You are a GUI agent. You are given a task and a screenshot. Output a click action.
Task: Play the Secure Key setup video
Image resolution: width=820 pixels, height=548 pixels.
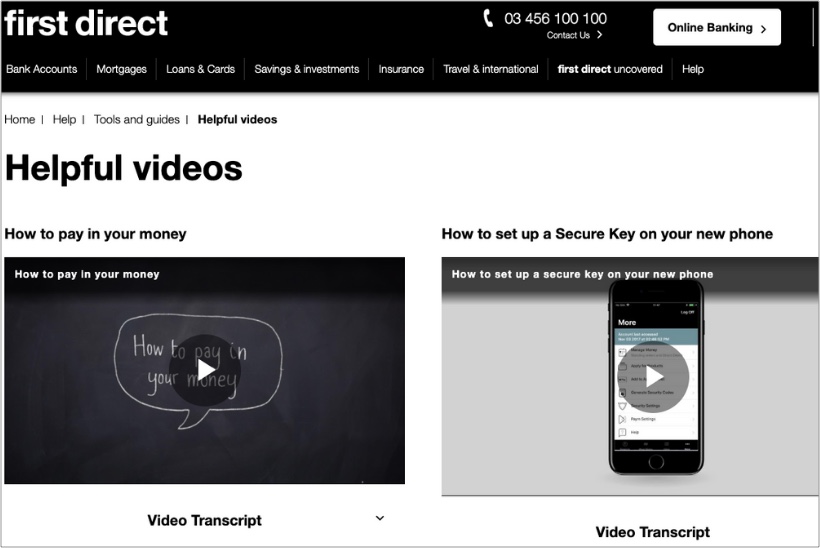coord(653,376)
